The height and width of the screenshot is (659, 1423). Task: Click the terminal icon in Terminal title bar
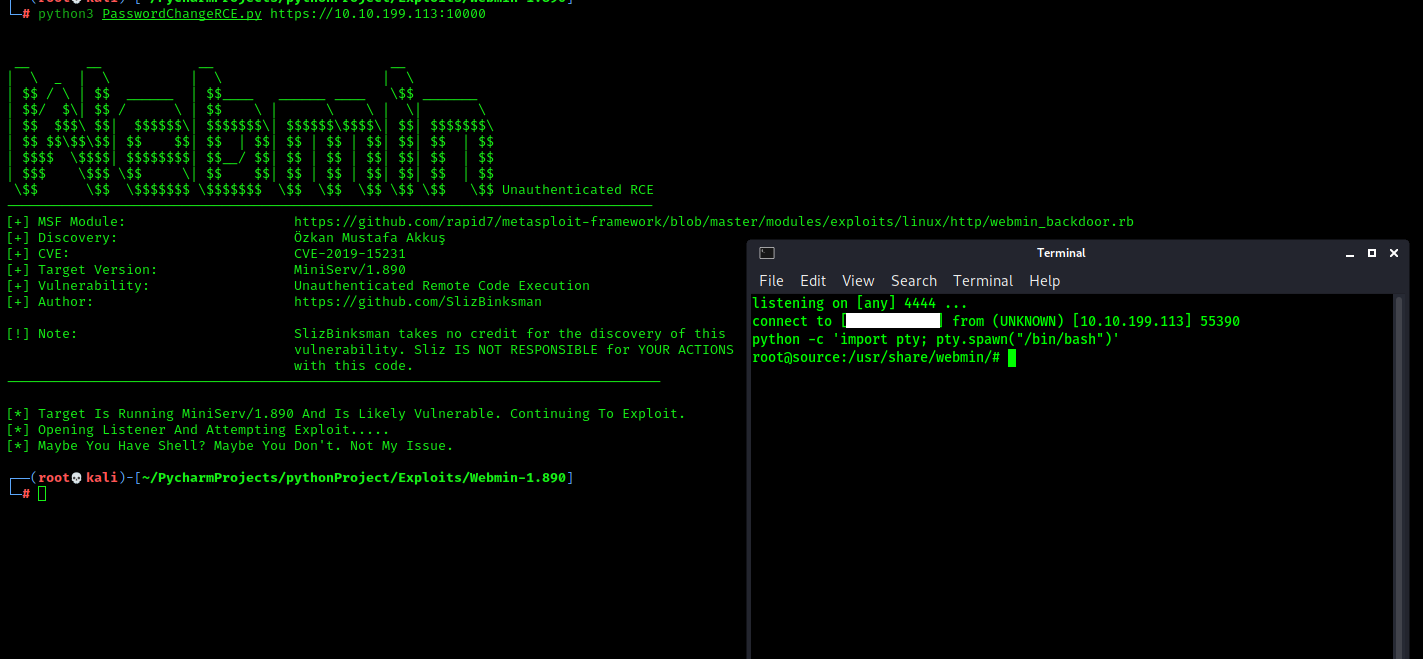pos(767,253)
